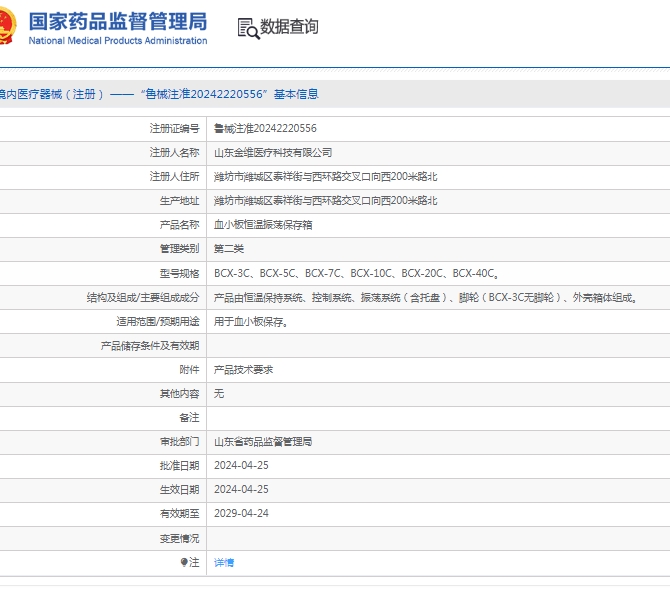Click expiry date 2029-04-24

coord(241,513)
